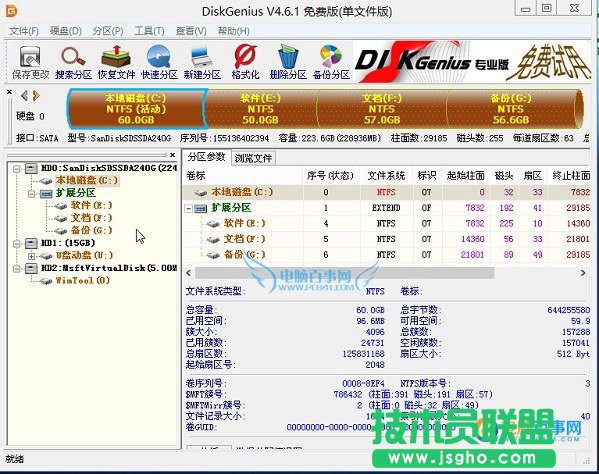Collapse the HD0 SanDisk tree node
The width and height of the screenshot is (599, 474).
pyautogui.click(x=16, y=168)
